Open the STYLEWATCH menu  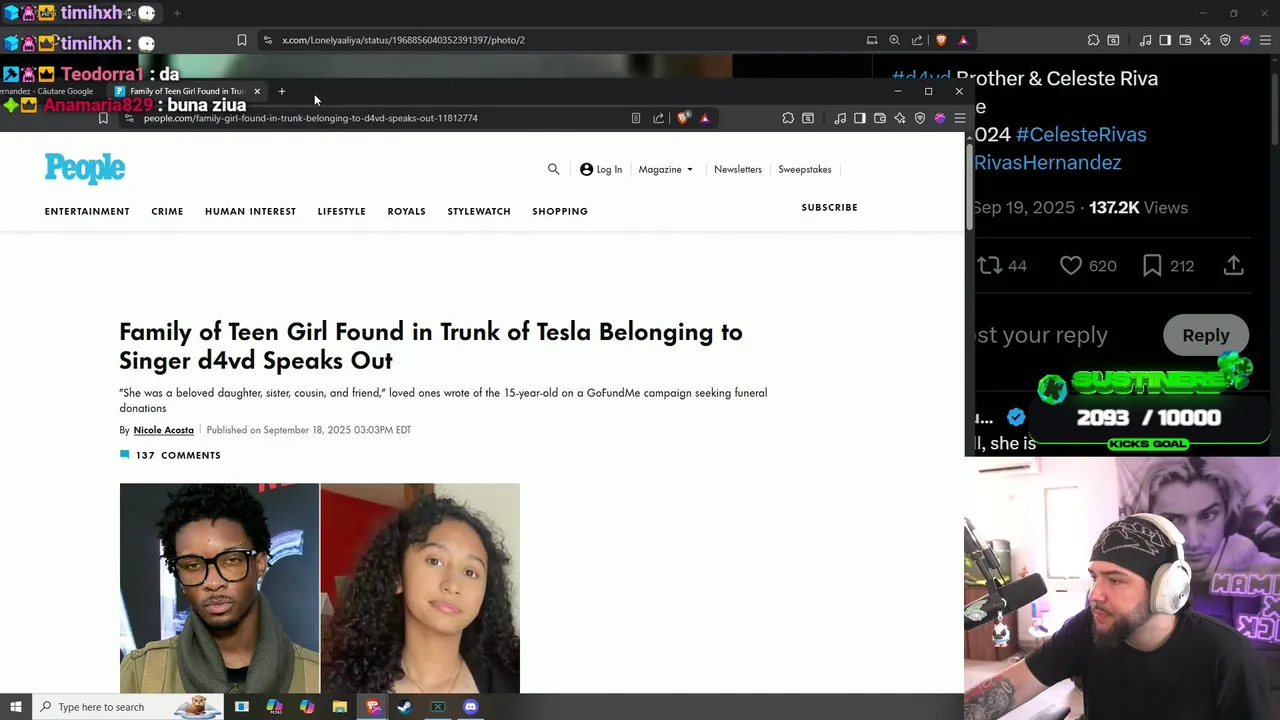[x=479, y=211]
